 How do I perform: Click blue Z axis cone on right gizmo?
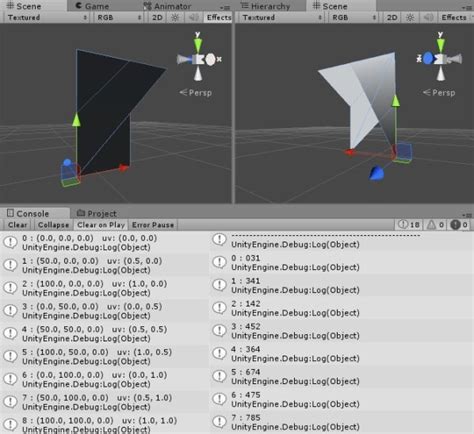coord(428,59)
